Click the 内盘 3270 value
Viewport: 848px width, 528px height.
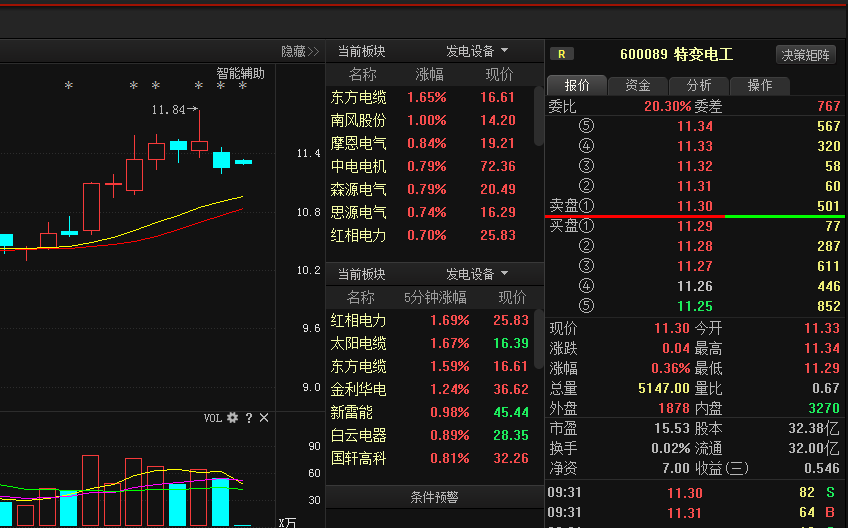coord(824,408)
